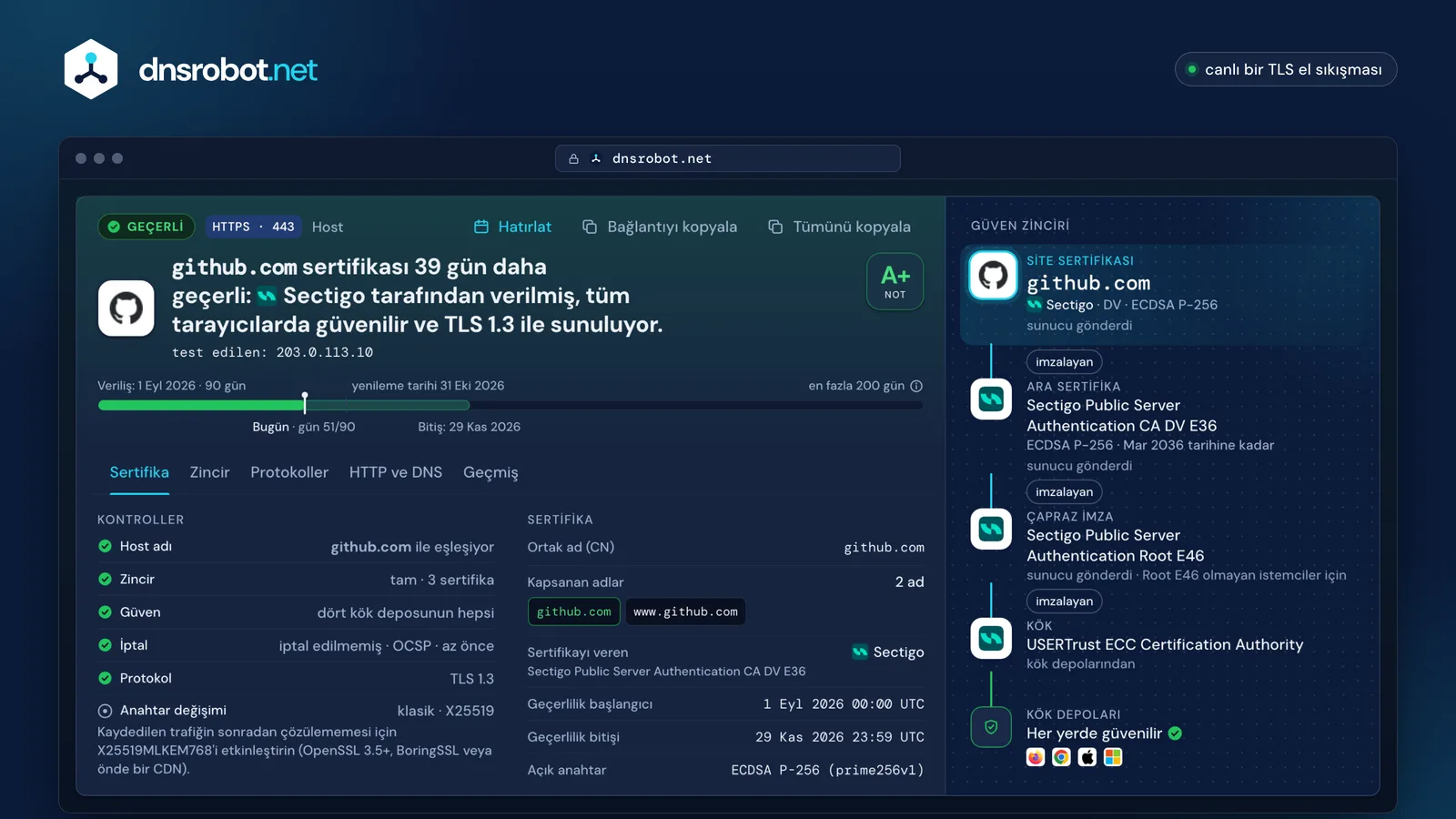The height and width of the screenshot is (819, 1456).
Task: Select the Sertifika tab
Action: [139, 472]
